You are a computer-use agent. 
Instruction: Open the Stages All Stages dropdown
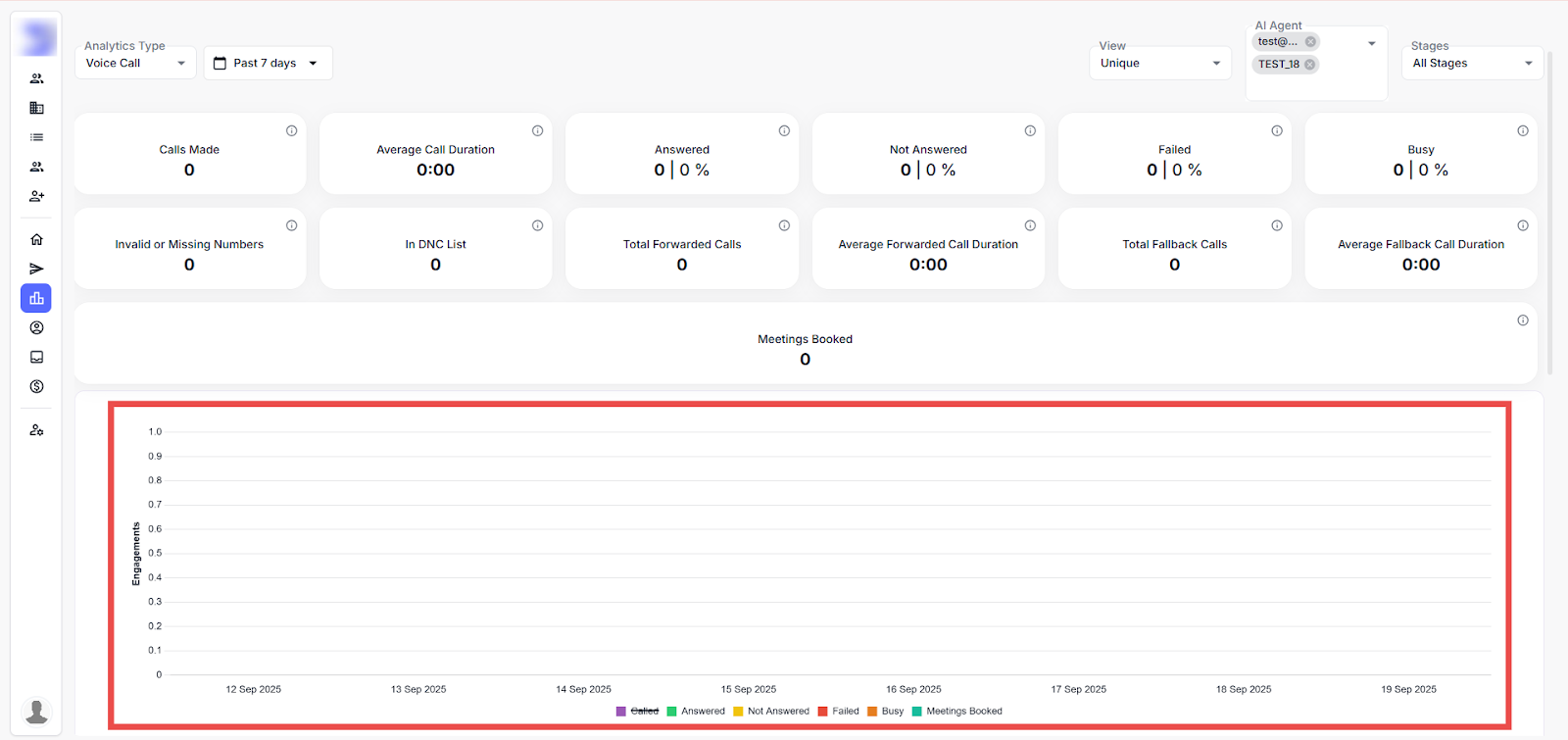click(1471, 64)
